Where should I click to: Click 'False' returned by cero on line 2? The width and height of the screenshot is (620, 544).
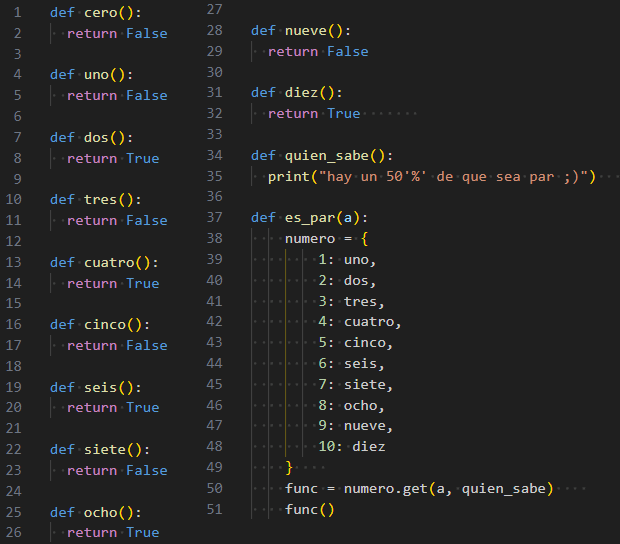147,34
